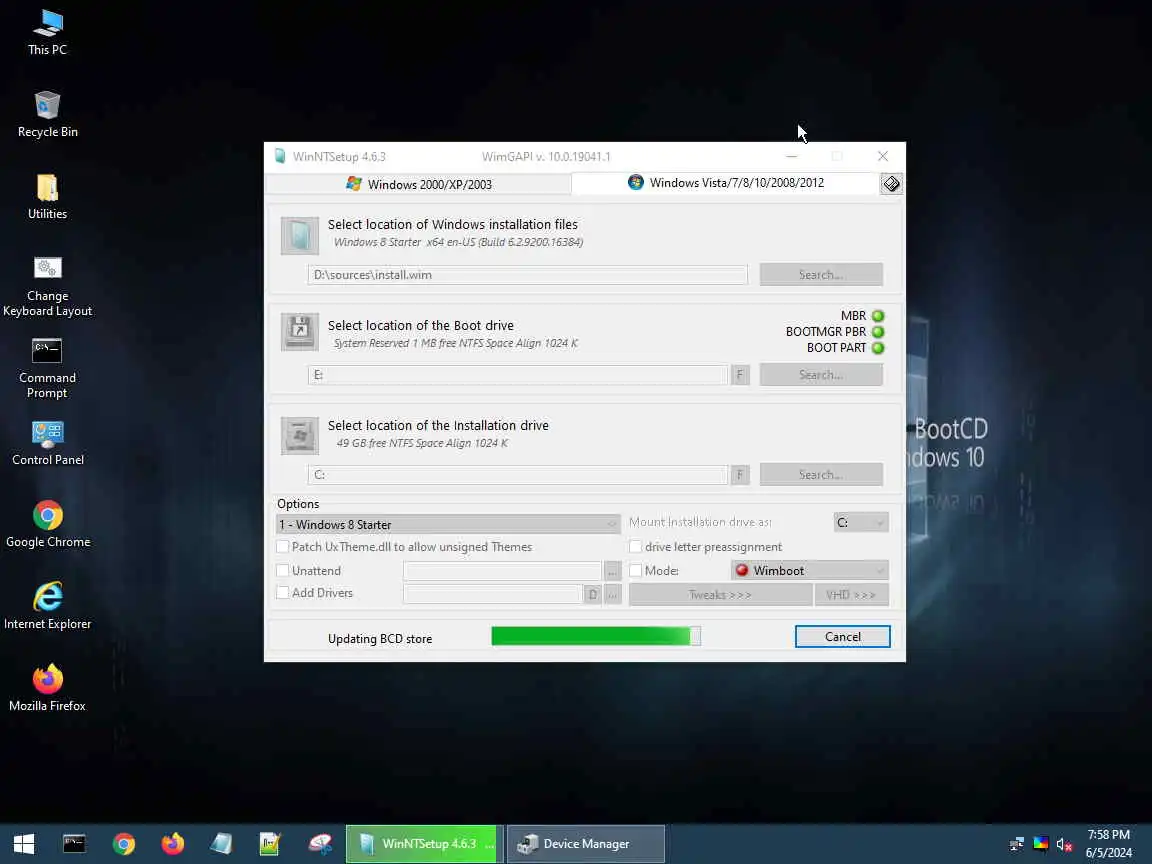This screenshot has width=1152, height=864.
Task: Click D button next to Add Drivers
Action: pyautogui.click(x=592, y=594)
